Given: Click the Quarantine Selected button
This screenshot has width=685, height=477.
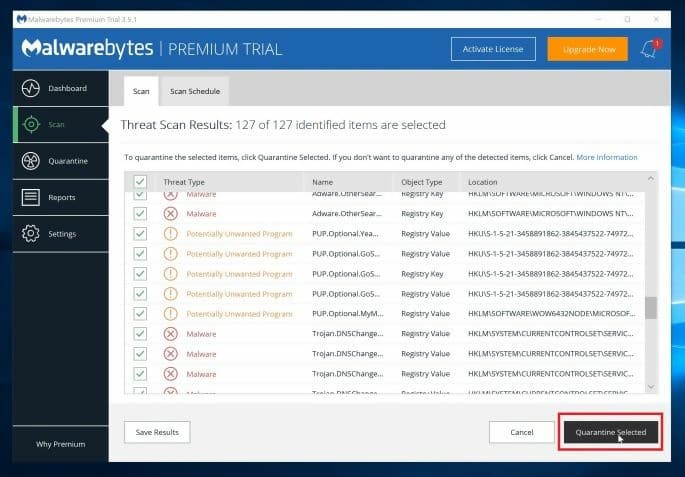Looking at the screenshot, I should 611,432.
